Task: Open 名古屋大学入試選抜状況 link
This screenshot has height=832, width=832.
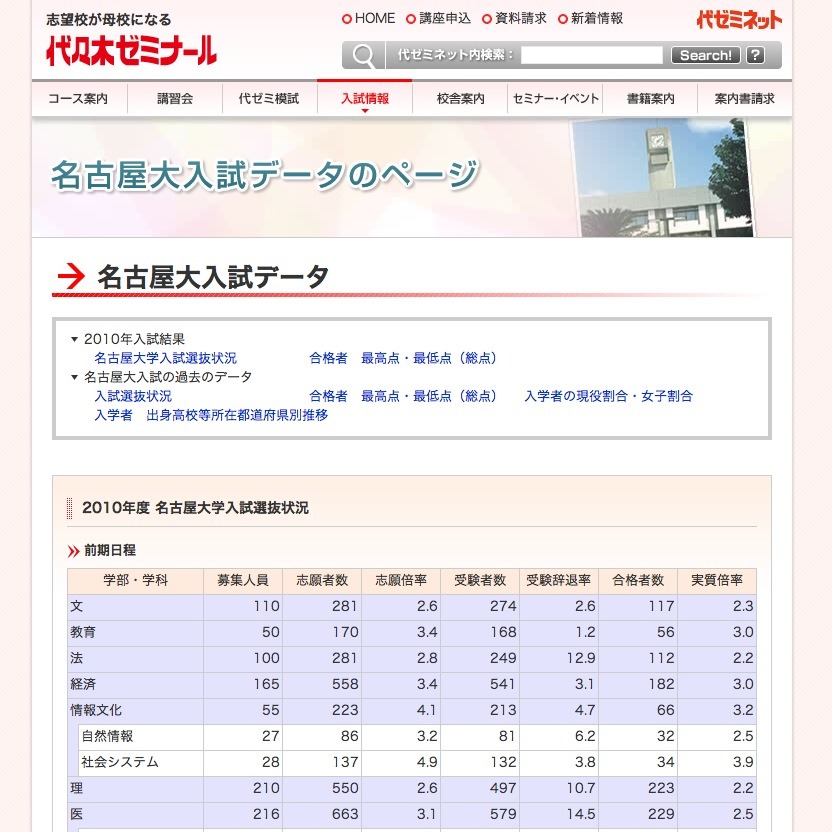Action: coord(166,358)
